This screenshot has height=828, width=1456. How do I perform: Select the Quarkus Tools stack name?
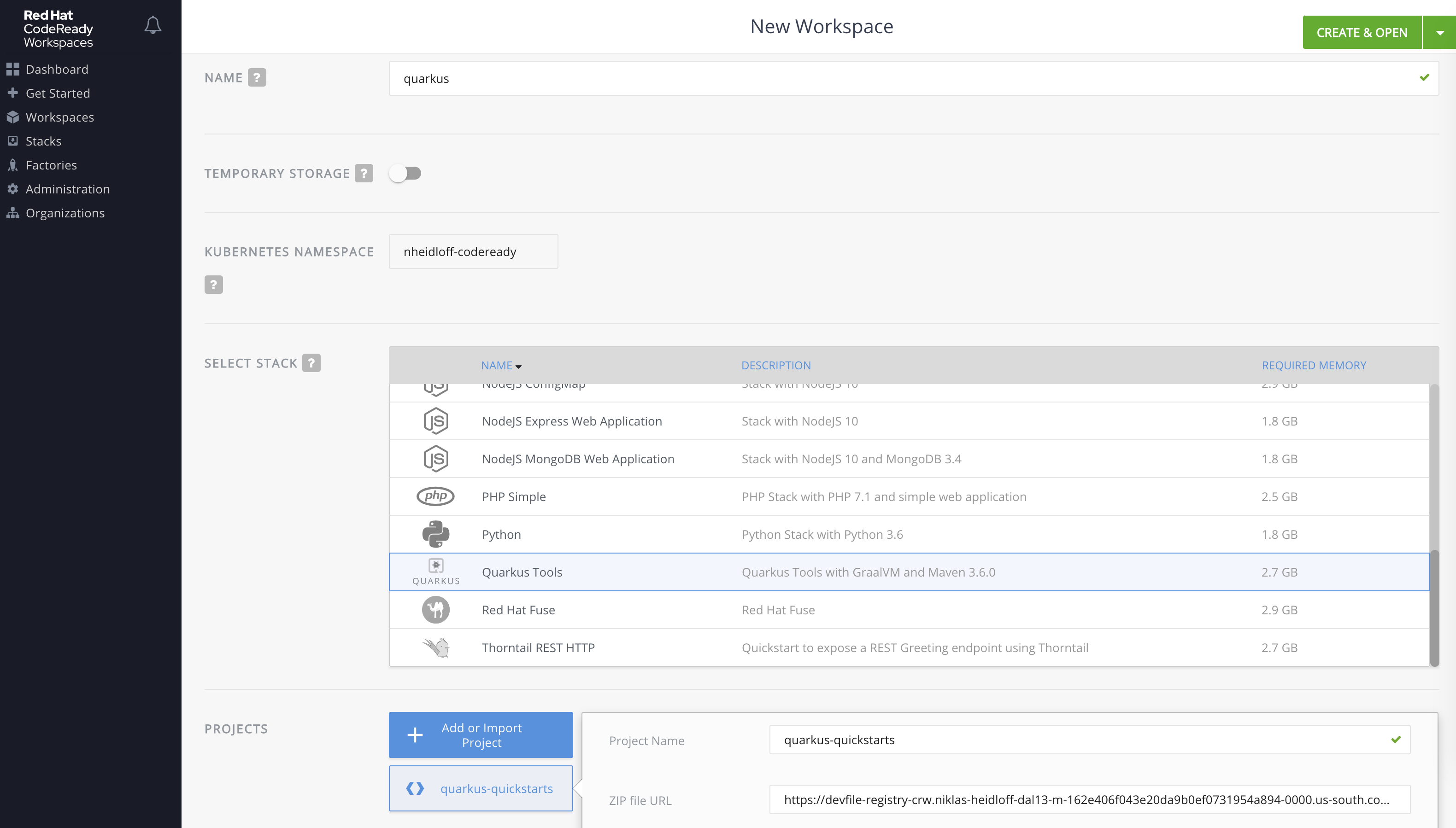tap(522, 572)
